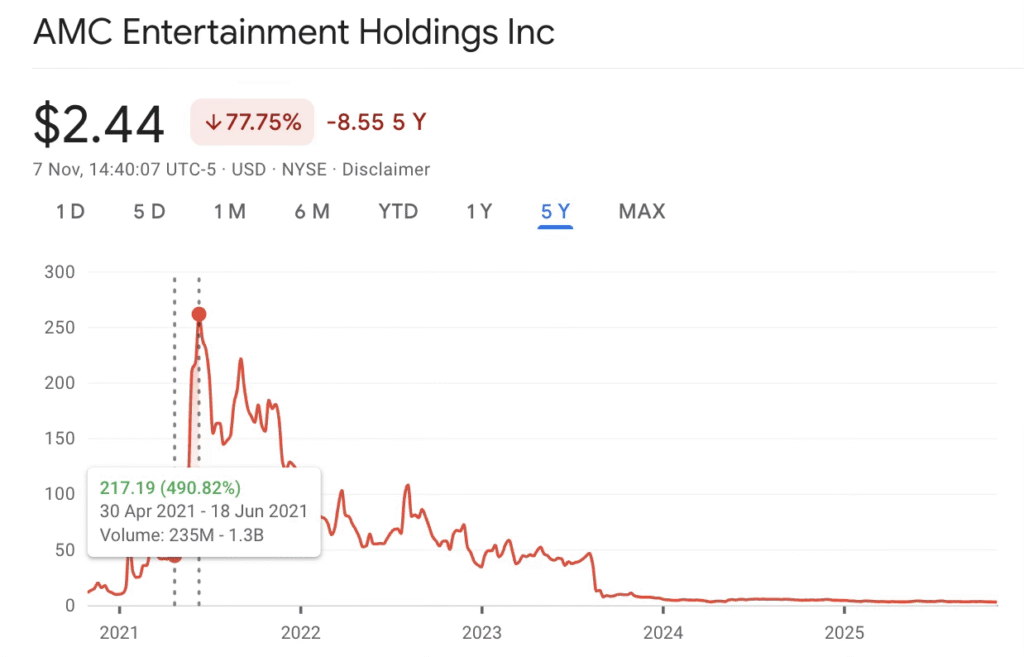1024x657 pixels.
Task: Choose the 1 M chart range
Action: click(230, 211)
